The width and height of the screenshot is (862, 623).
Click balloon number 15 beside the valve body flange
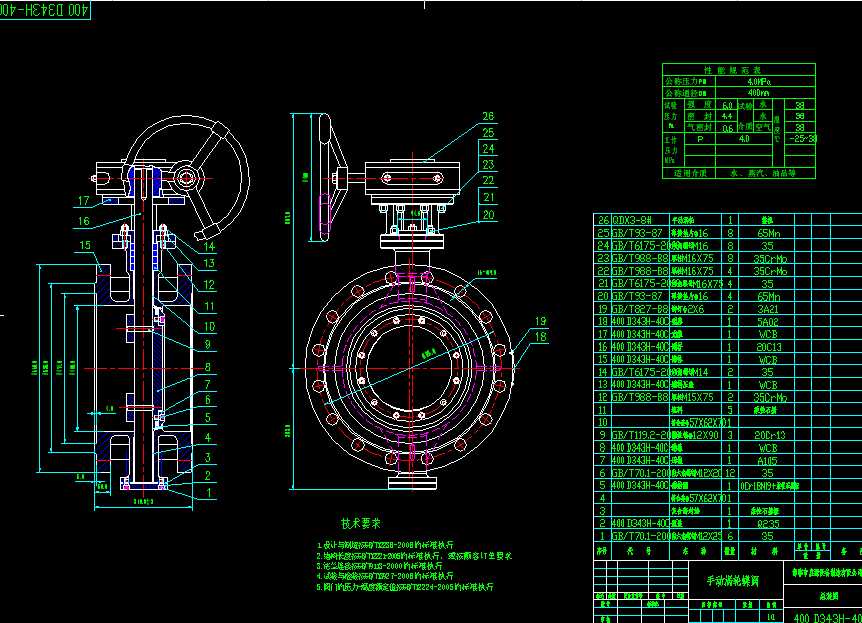[85, 245]
